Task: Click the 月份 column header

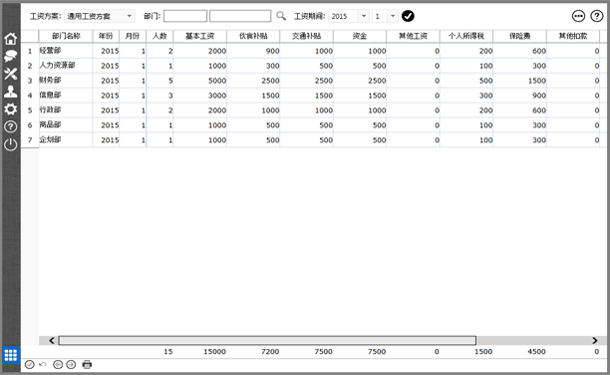Action: pyautogui.click(x=133, y=36)
